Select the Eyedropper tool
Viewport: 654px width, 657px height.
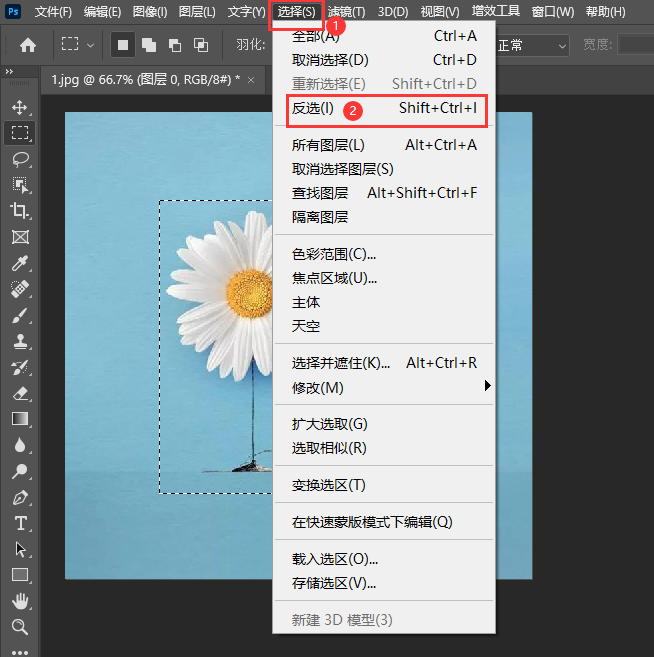(x=20, y=263)
